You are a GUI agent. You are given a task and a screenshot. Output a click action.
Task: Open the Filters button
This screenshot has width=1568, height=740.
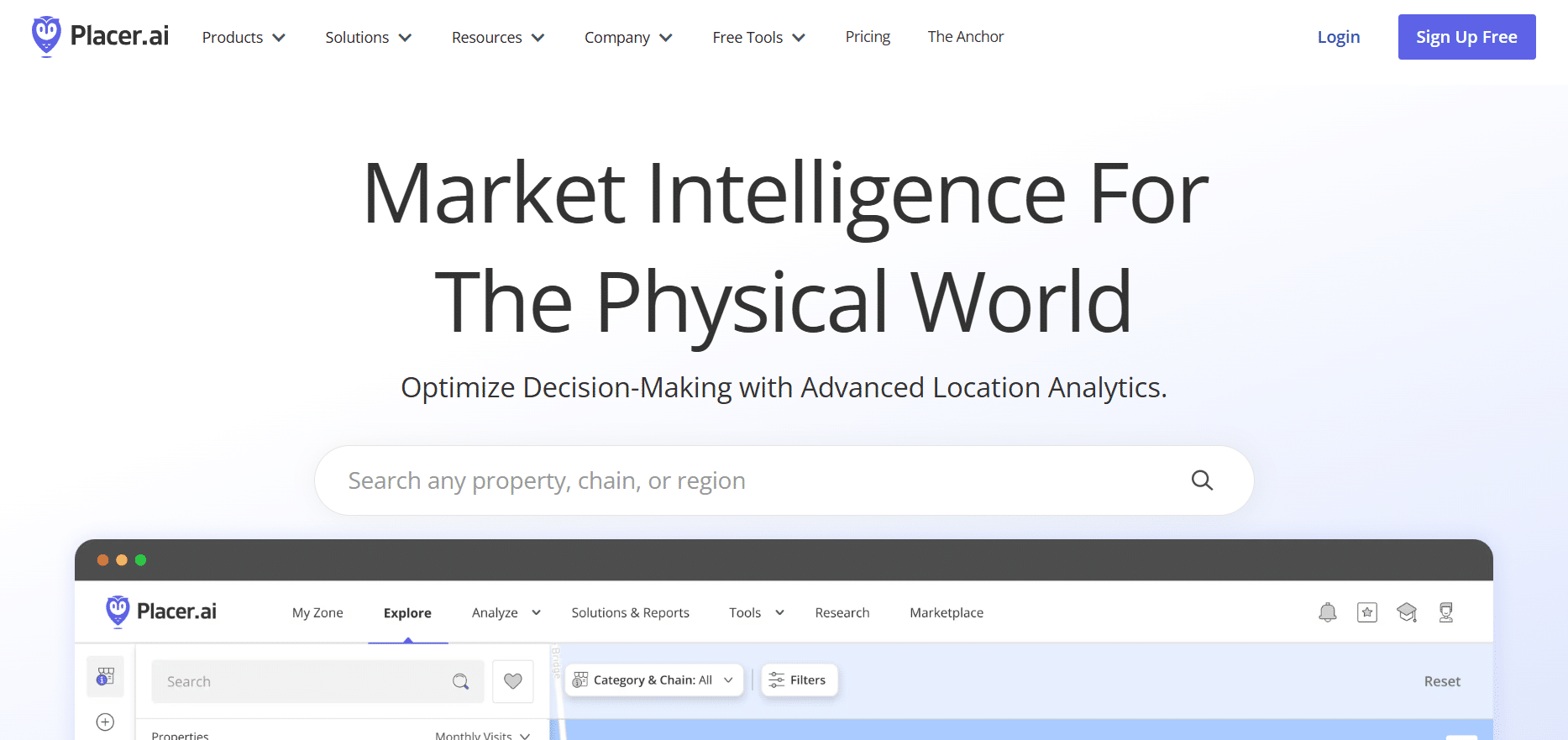(799, 680)
